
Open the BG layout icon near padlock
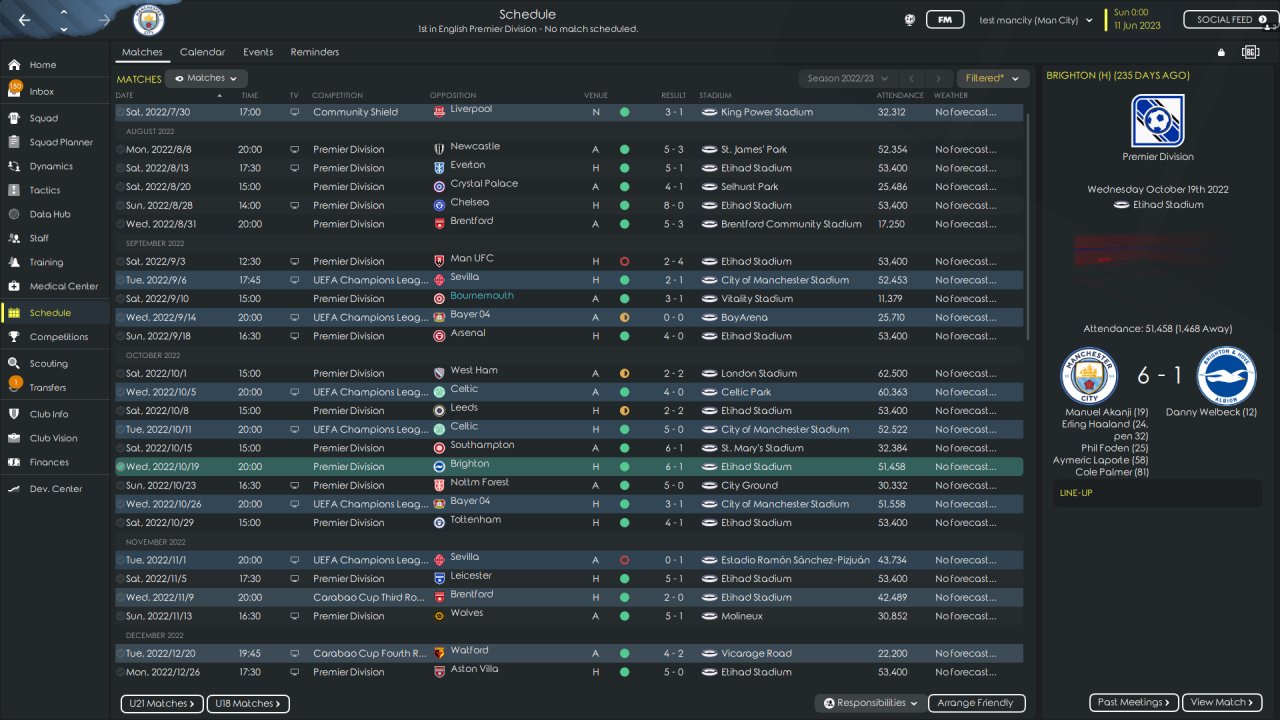coord(1250,52)
